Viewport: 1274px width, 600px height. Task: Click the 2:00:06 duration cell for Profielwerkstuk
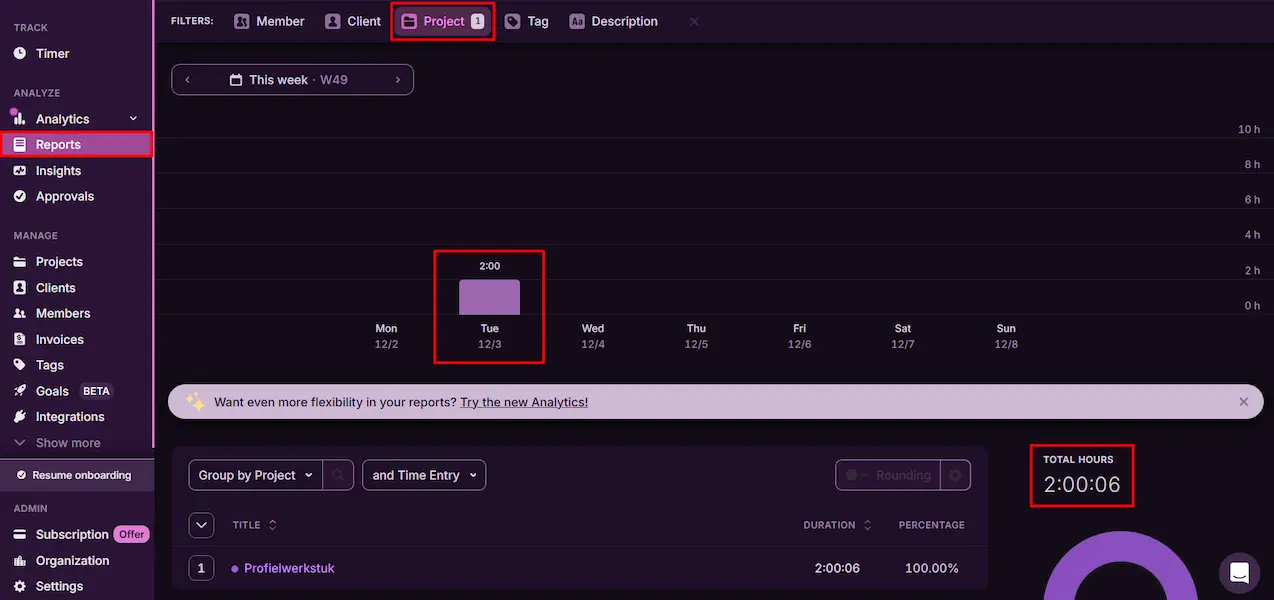pos(837,568)
